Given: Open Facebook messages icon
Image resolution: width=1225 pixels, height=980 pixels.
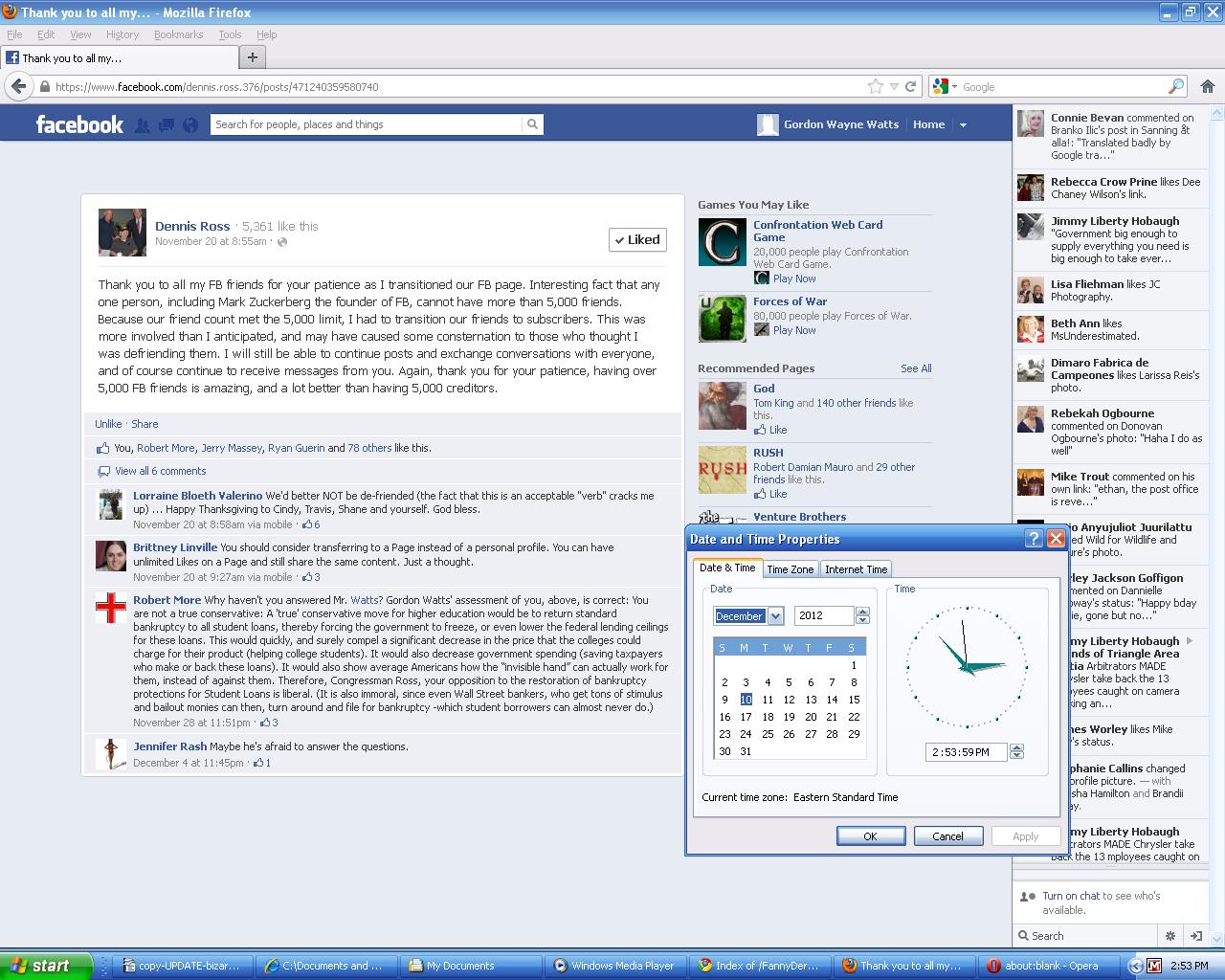Looking at the screenshot, I should [x=167, y=124].
